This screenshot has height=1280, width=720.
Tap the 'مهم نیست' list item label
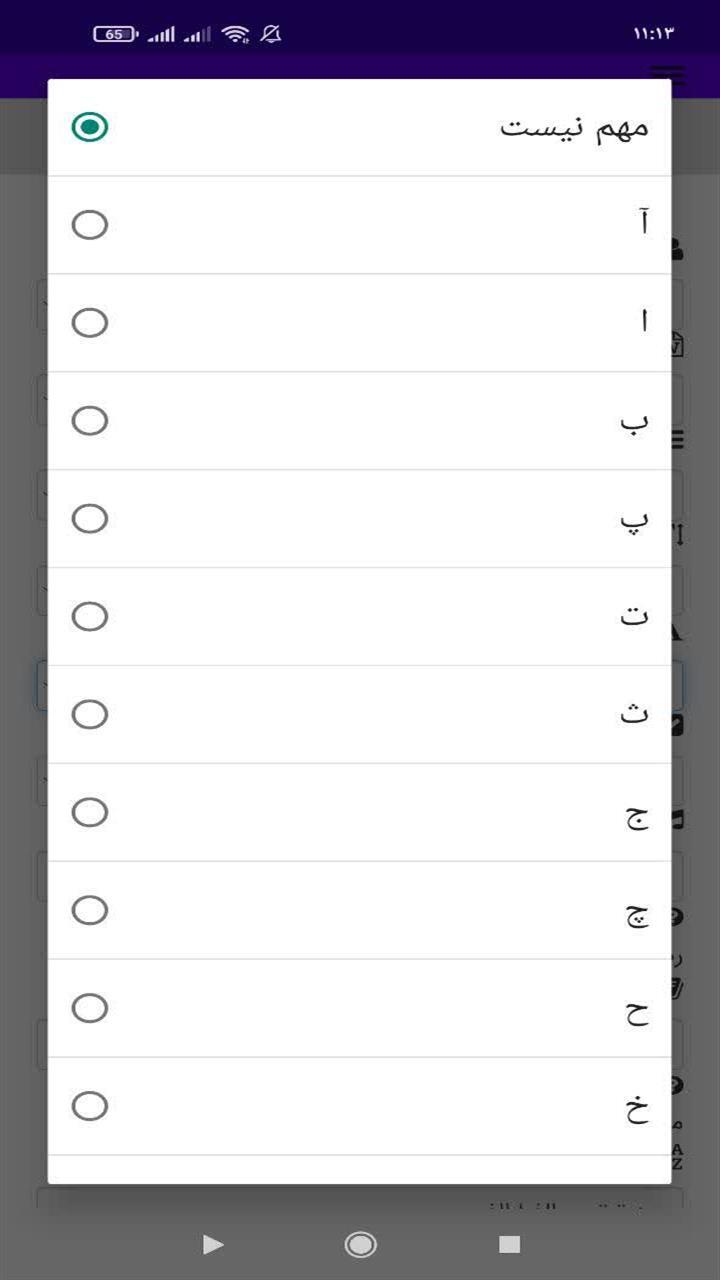[575, 128]
